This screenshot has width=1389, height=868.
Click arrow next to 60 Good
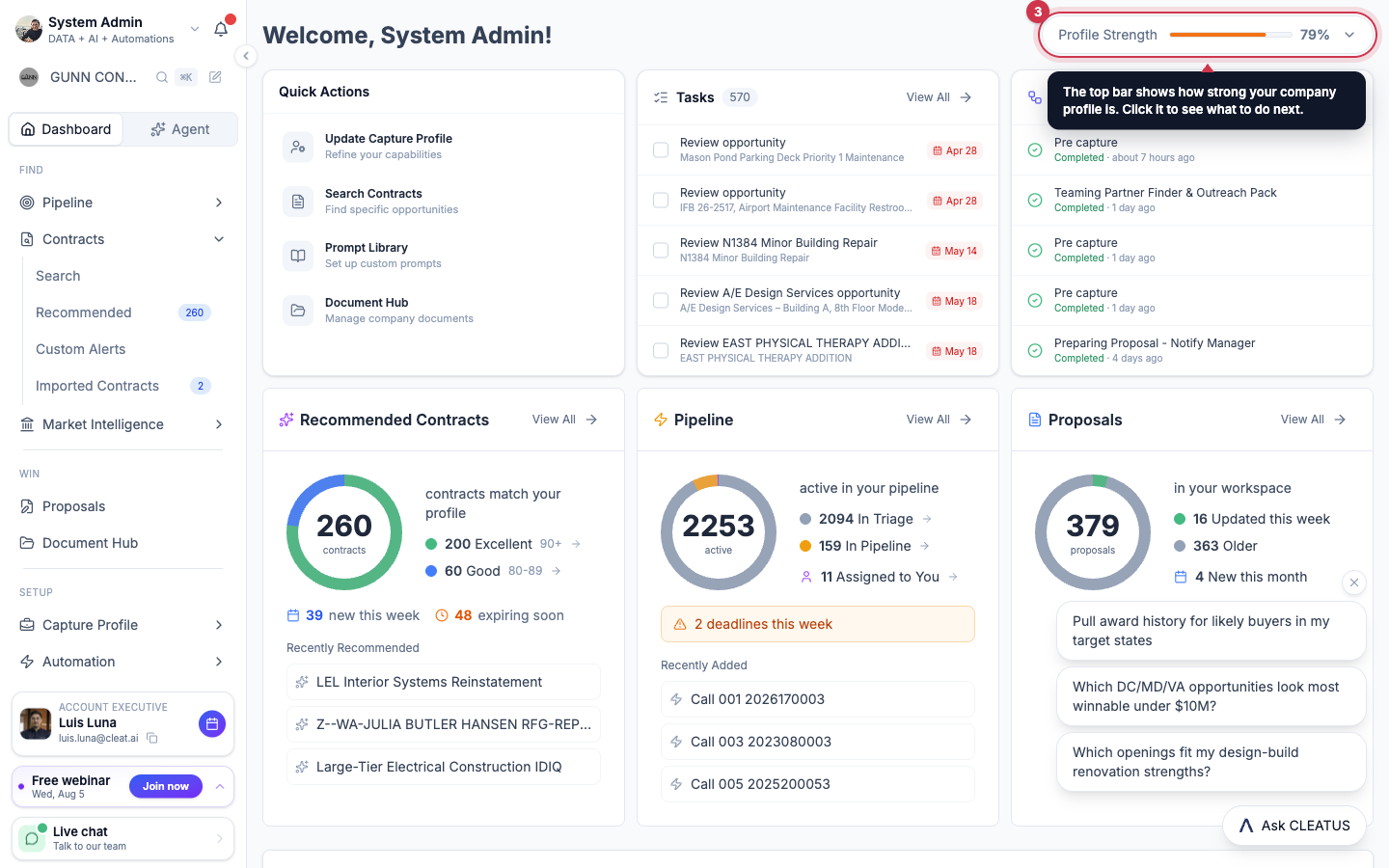tap(557, 571)
